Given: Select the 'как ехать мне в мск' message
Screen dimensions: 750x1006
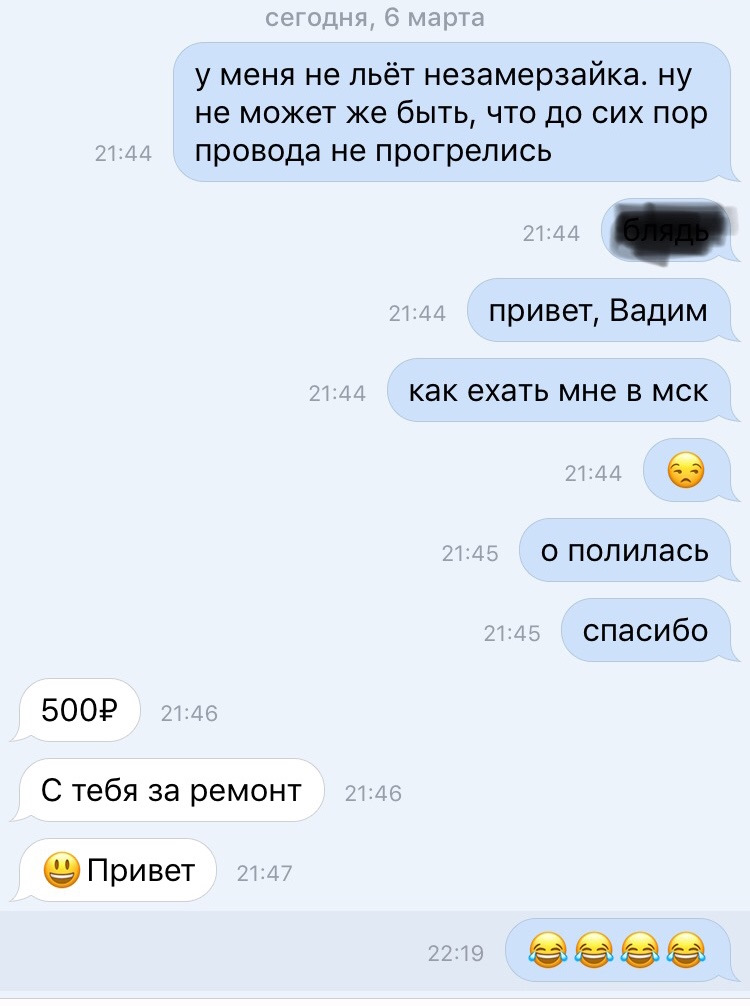Looking at the screenshot, I should [x=559, y=391].
